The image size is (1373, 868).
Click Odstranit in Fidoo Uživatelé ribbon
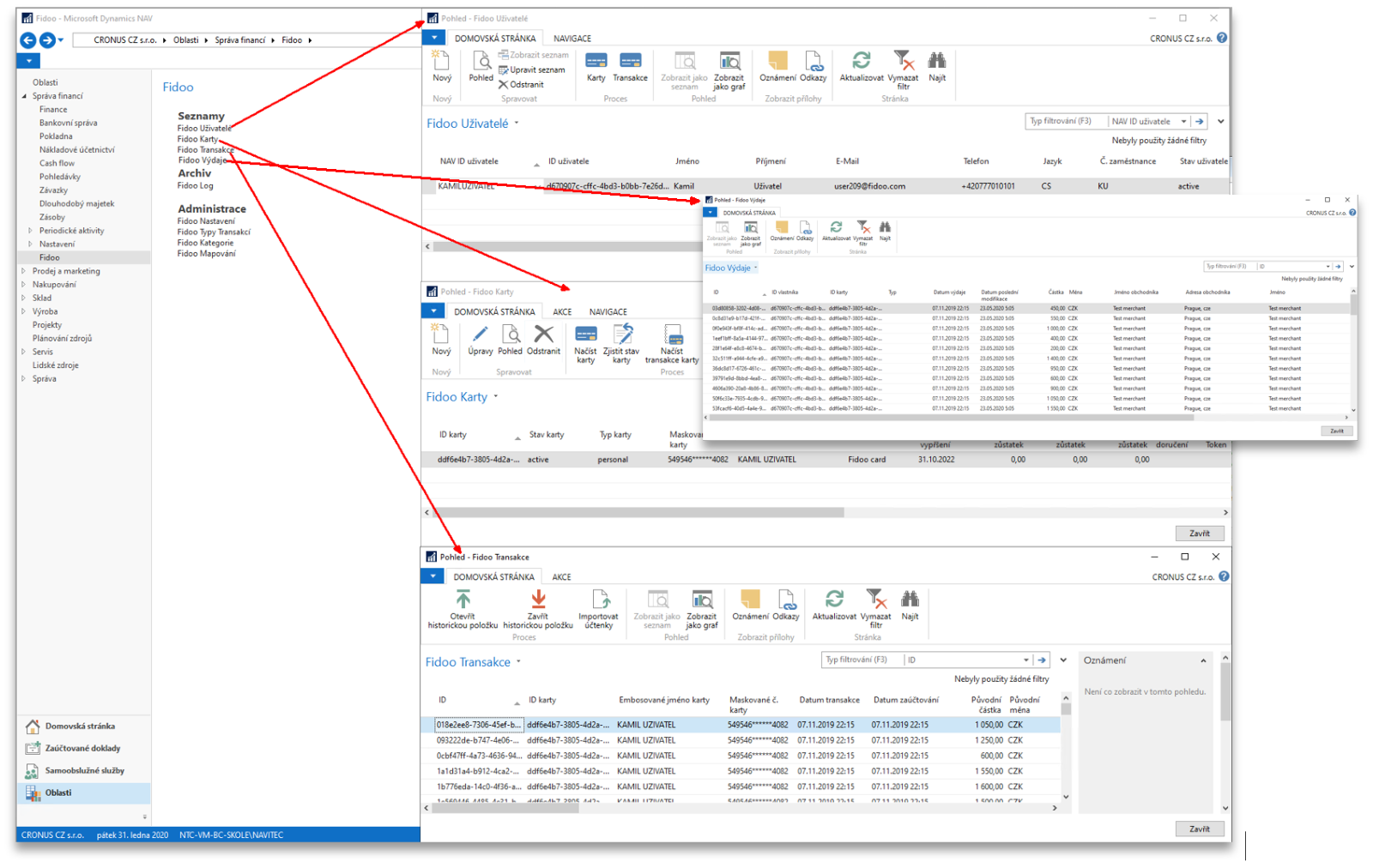pyautogui.click(x=521, y=84)
